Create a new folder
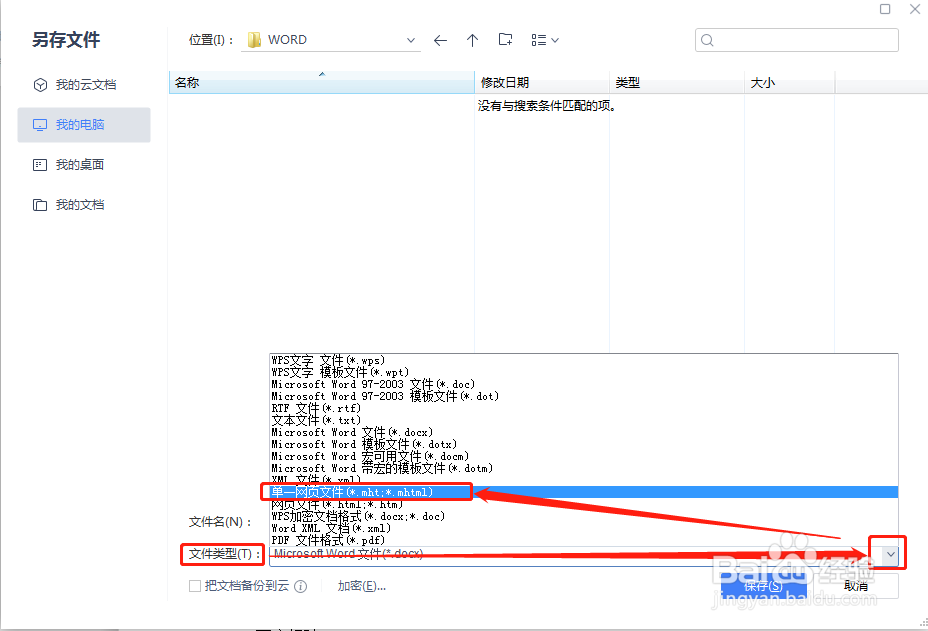This screenshot has height=631, width=928. (505, 39)
